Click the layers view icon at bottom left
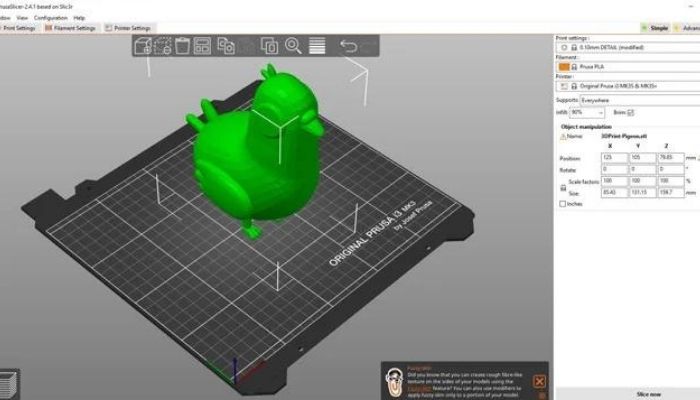Image resolution: width=700 pixels, height=400 pixels. tap(8, 384)
